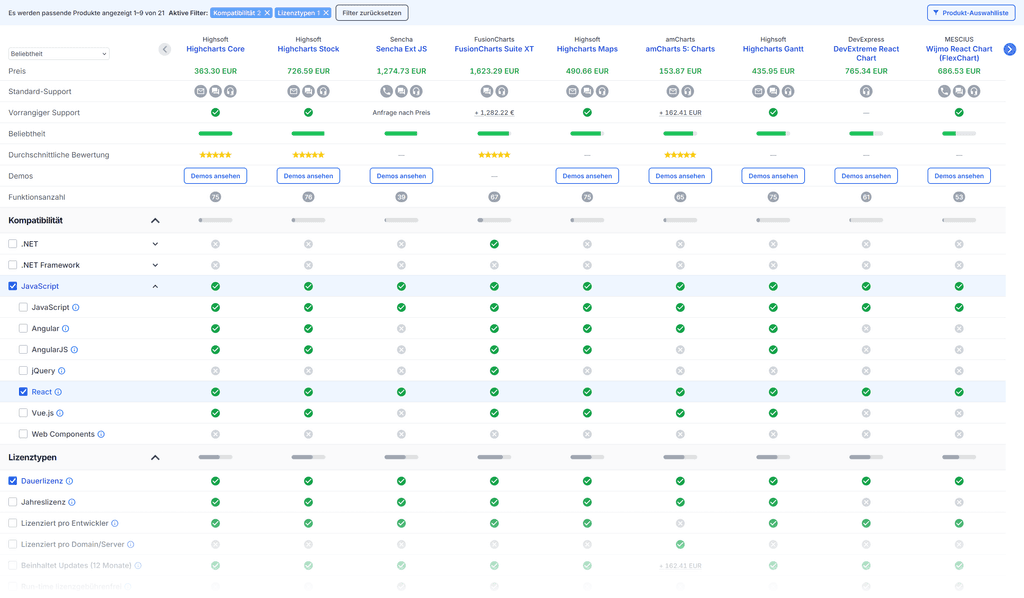Viewport: 1024px width, 598px height.
Task: Click headset support icon for Highcharts Core
Action: point(231,91)
